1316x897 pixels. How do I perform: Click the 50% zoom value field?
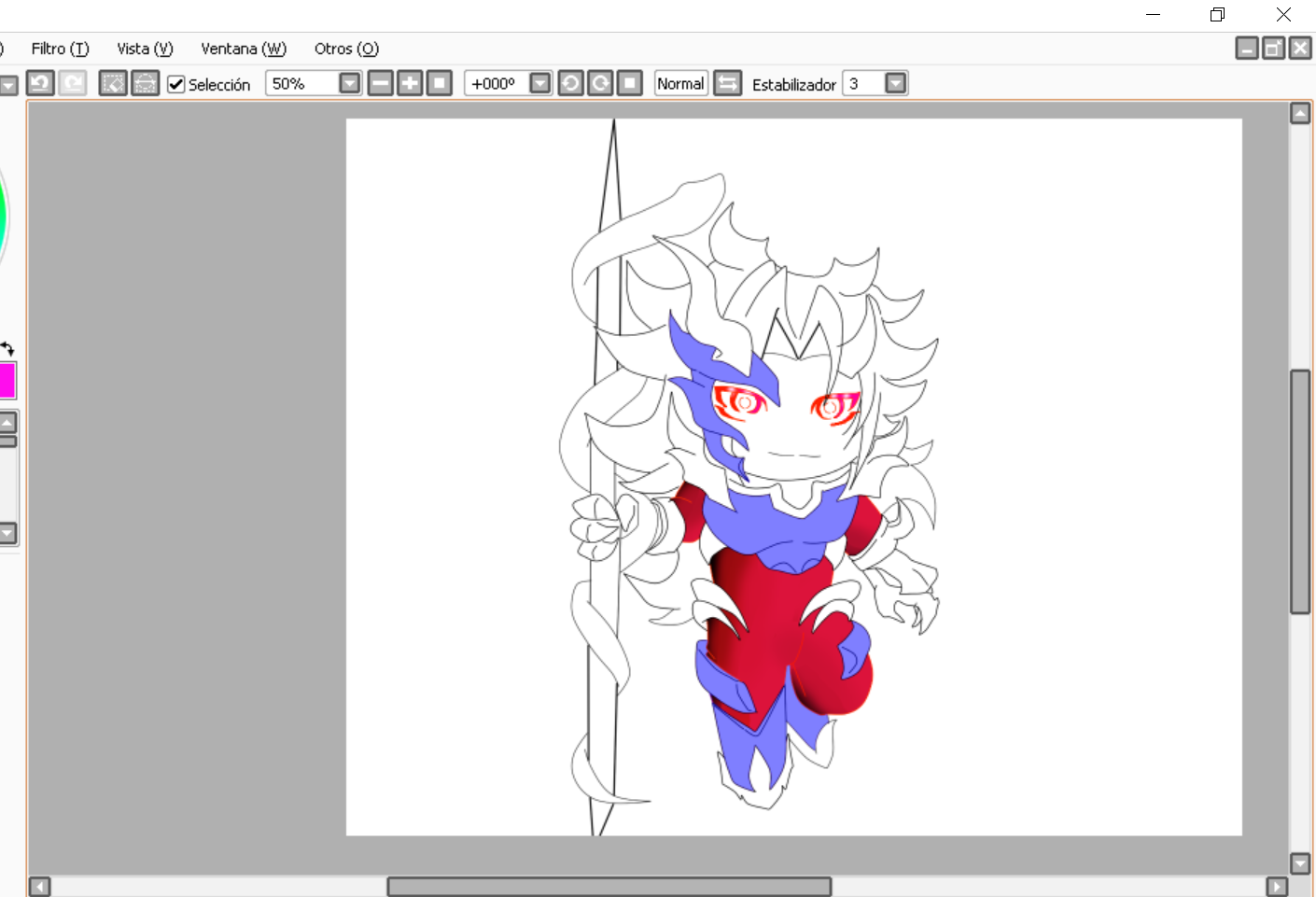[301, 83]
